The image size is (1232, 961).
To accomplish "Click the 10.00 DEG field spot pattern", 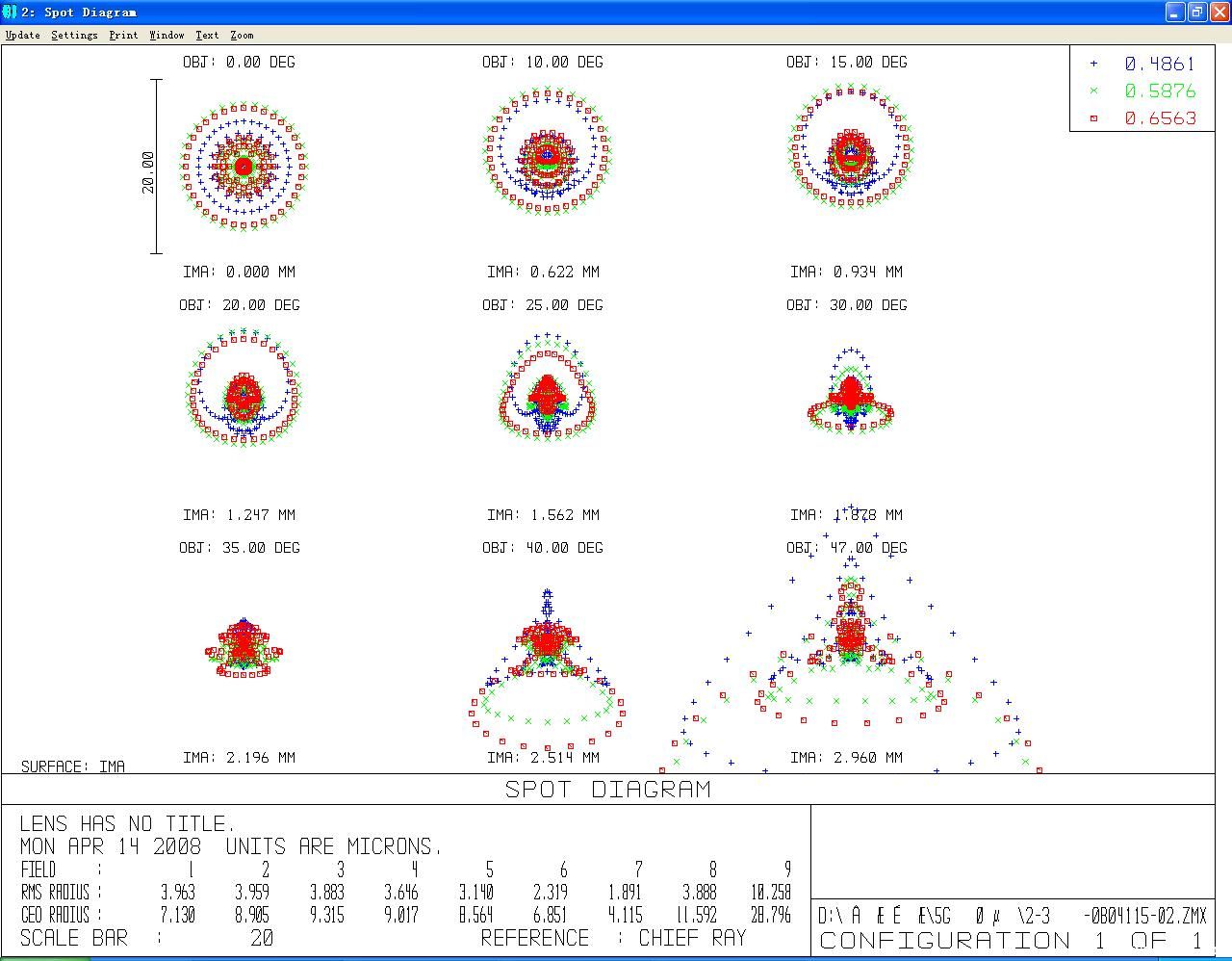I will 548,152.
